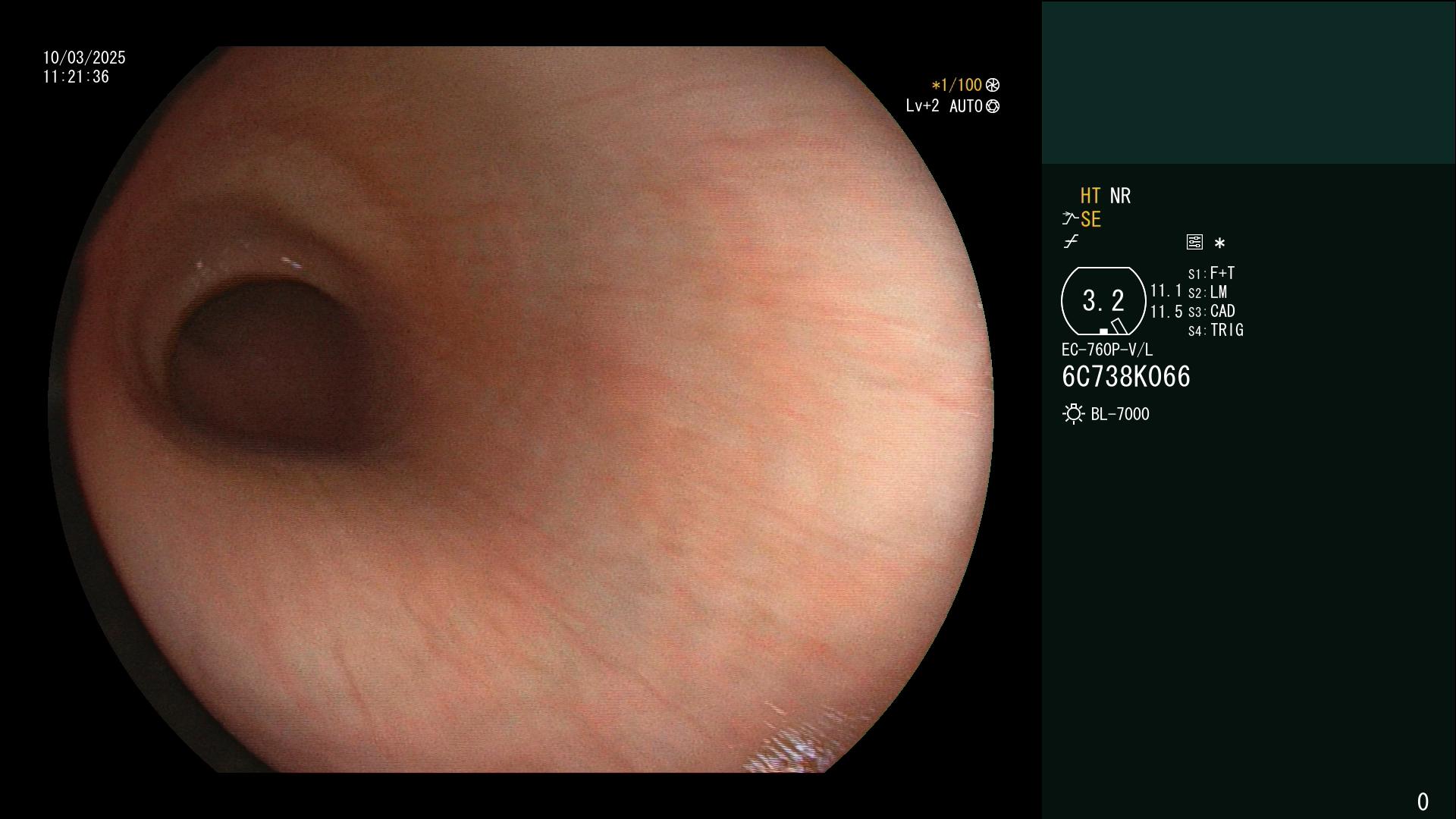This screenshot has width=1456, height=819.
Task: Click the image counter showing 0
Action: coord(1423,802)
